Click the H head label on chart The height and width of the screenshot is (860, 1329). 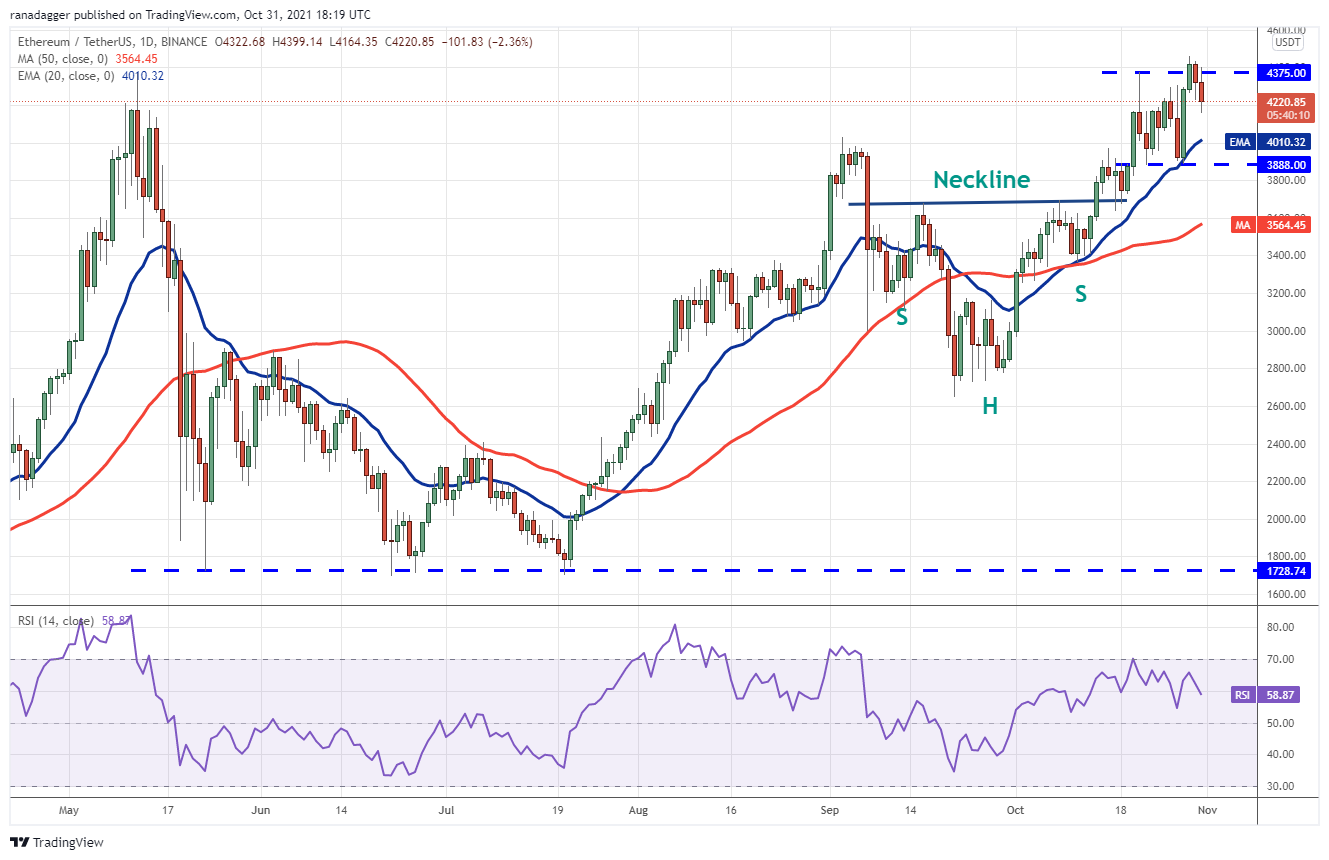pyautogui.click(x=989, y=406)
